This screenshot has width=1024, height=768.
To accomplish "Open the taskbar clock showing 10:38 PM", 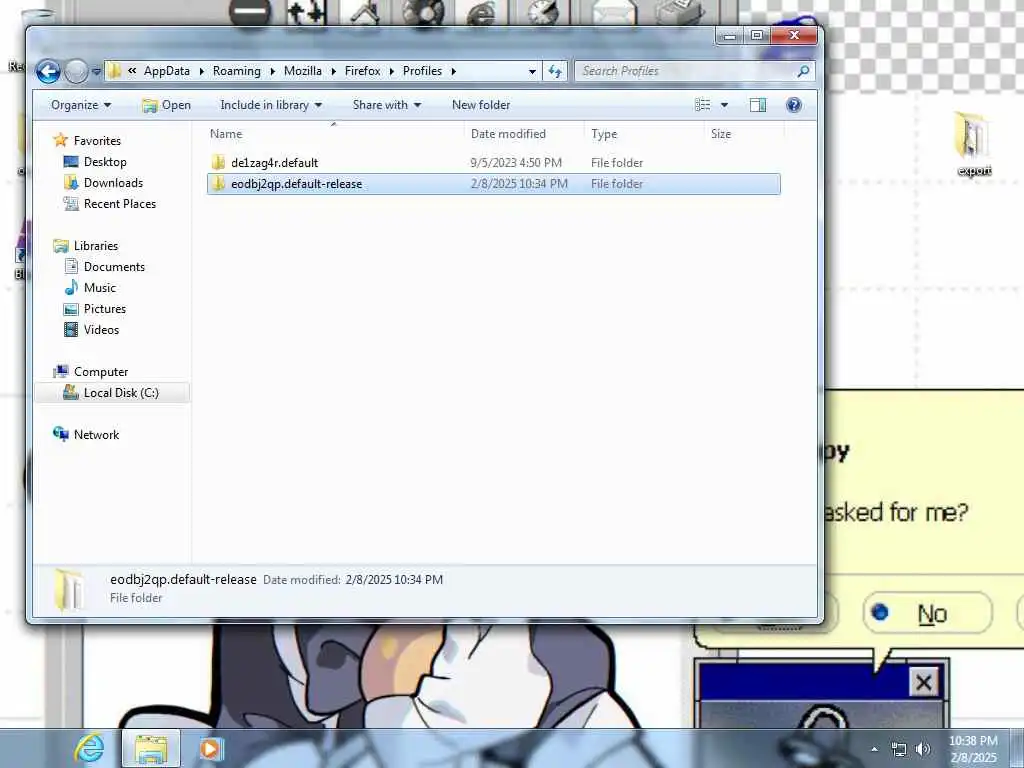I will (973, 749).
